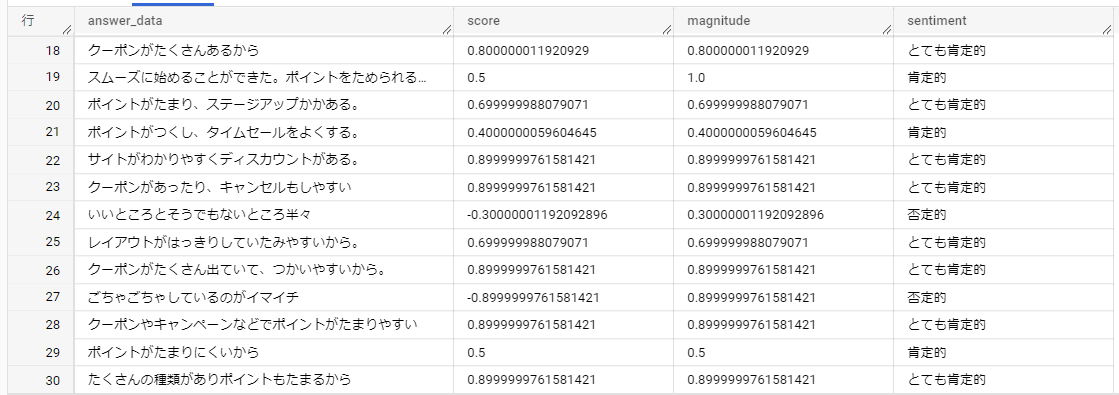Image resolution: width=1119 pixels, height=395 pixels.
Task: Click sentiment '否定的' in row 27
Action: (926, 297)
